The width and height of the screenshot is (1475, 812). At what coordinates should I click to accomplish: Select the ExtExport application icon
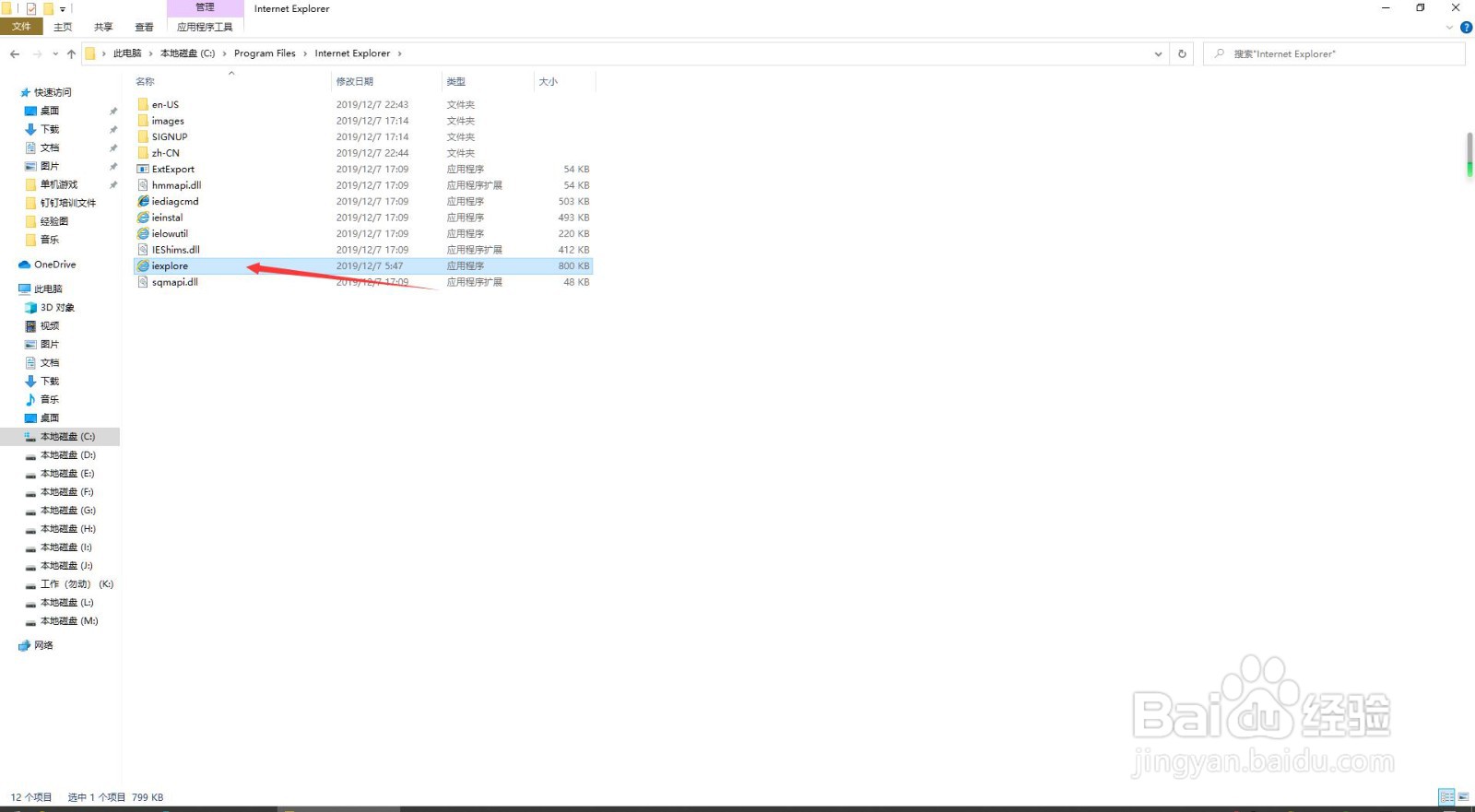[x=143, y=169]
